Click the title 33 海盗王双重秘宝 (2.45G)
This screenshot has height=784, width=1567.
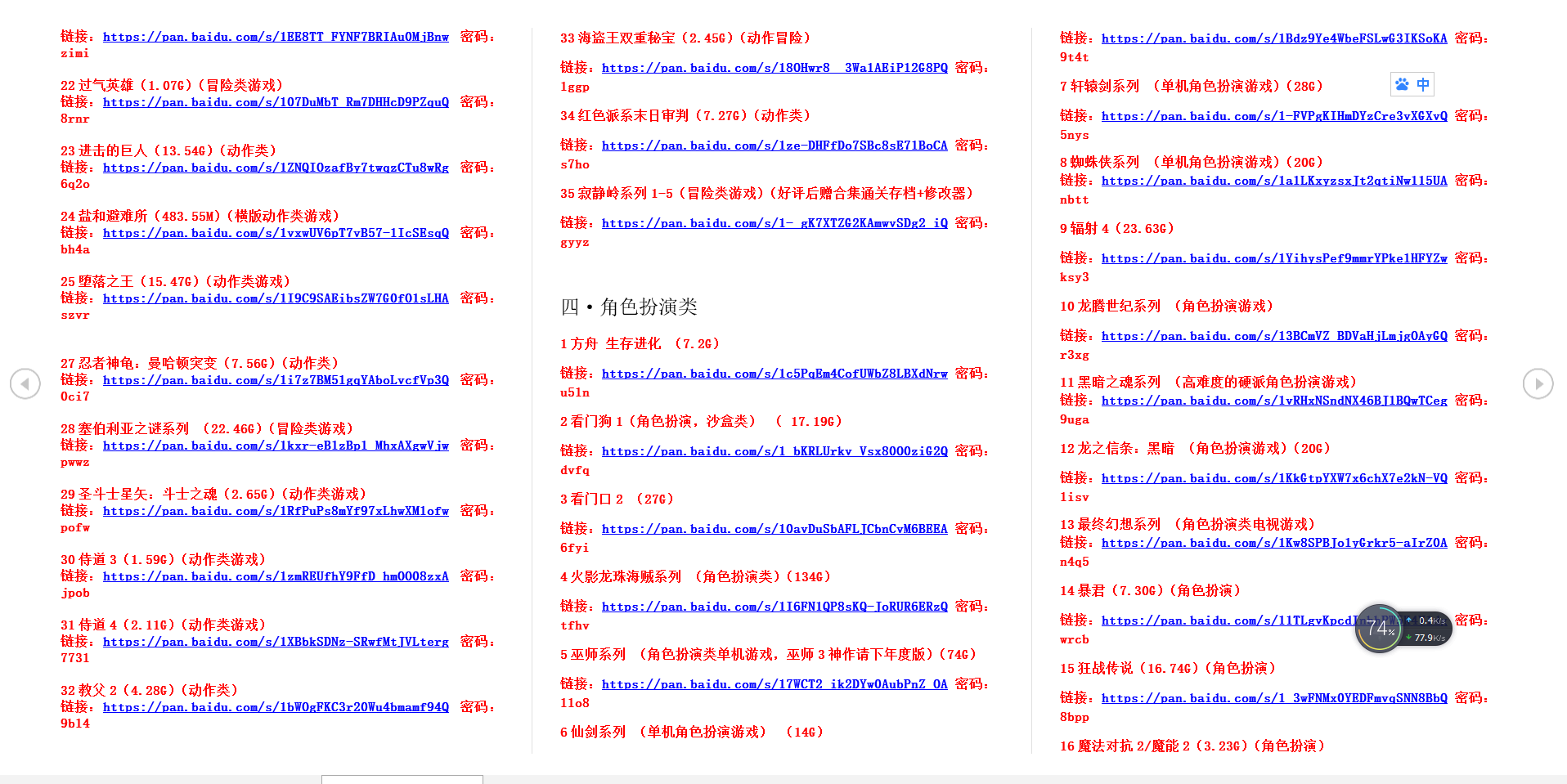click(685, 38)
